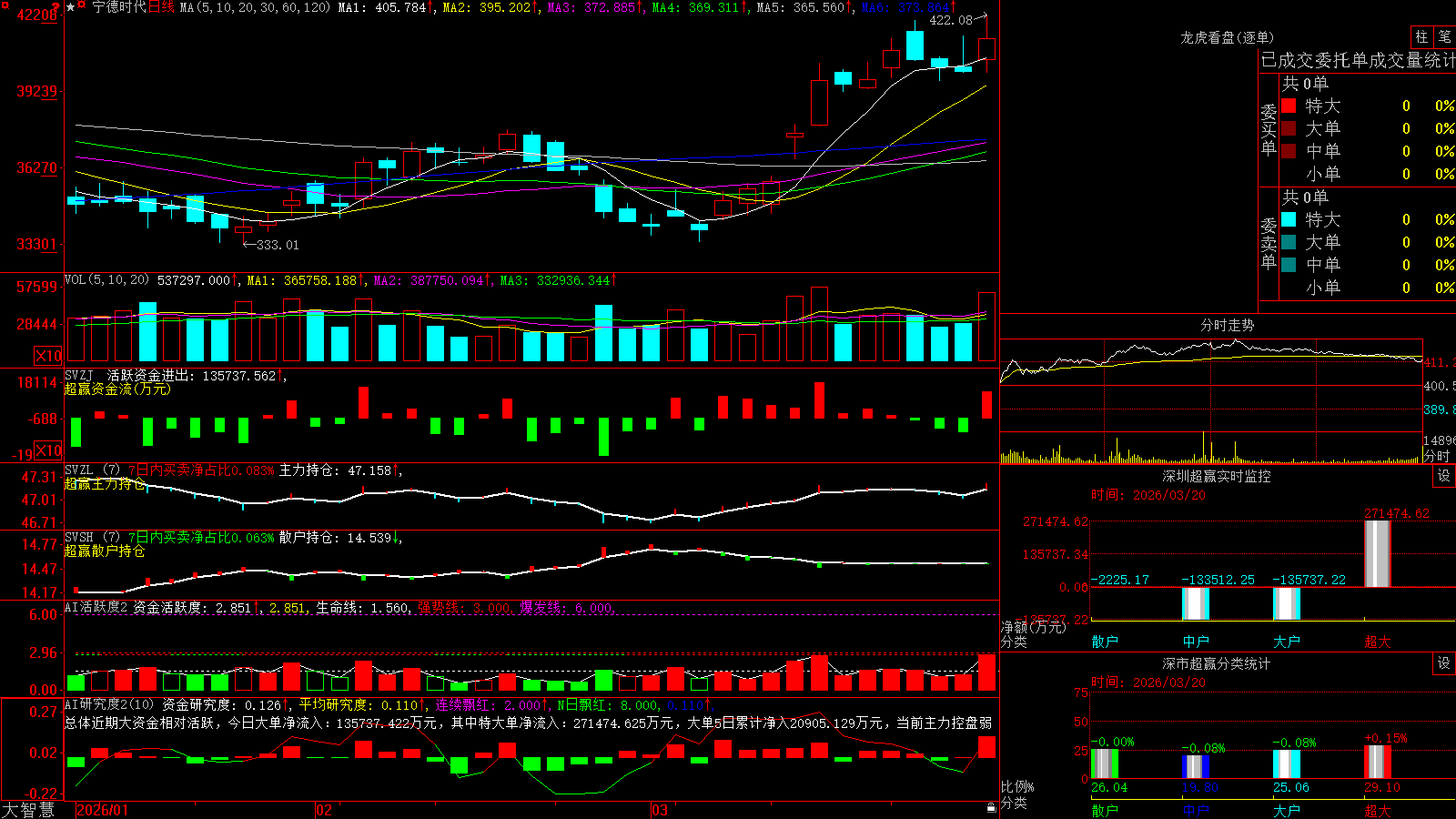Click the teal 中单 swatch under 委卖单

[x=1289, y=265]
